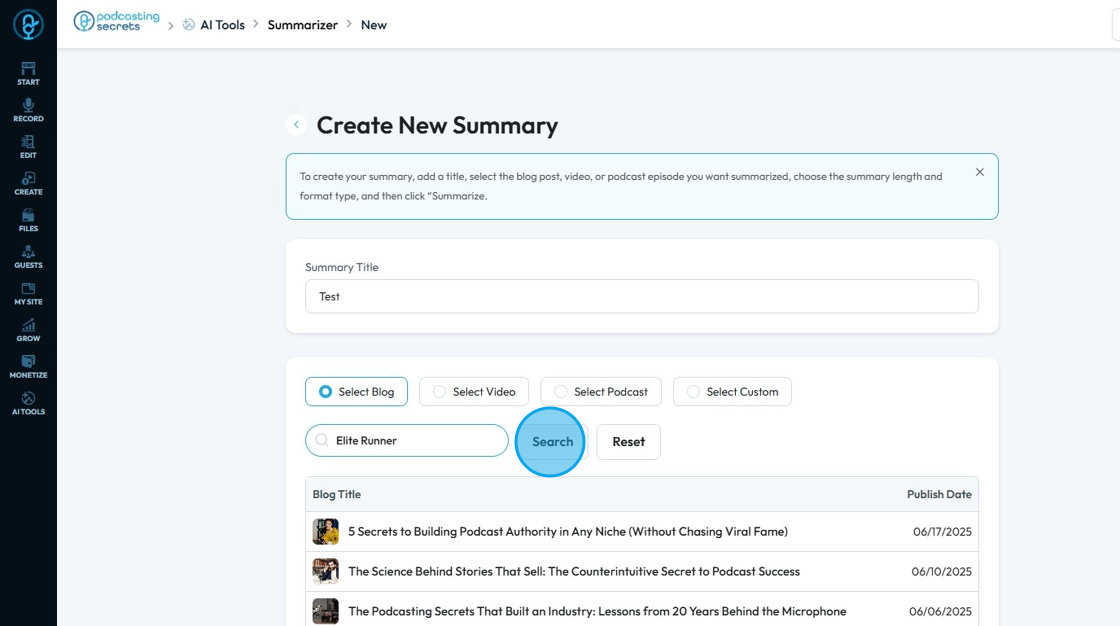The height and width of the screenshot is (626, 1120).
Task: Go to Summarizer breadcrumb
Action: [302, 25]
